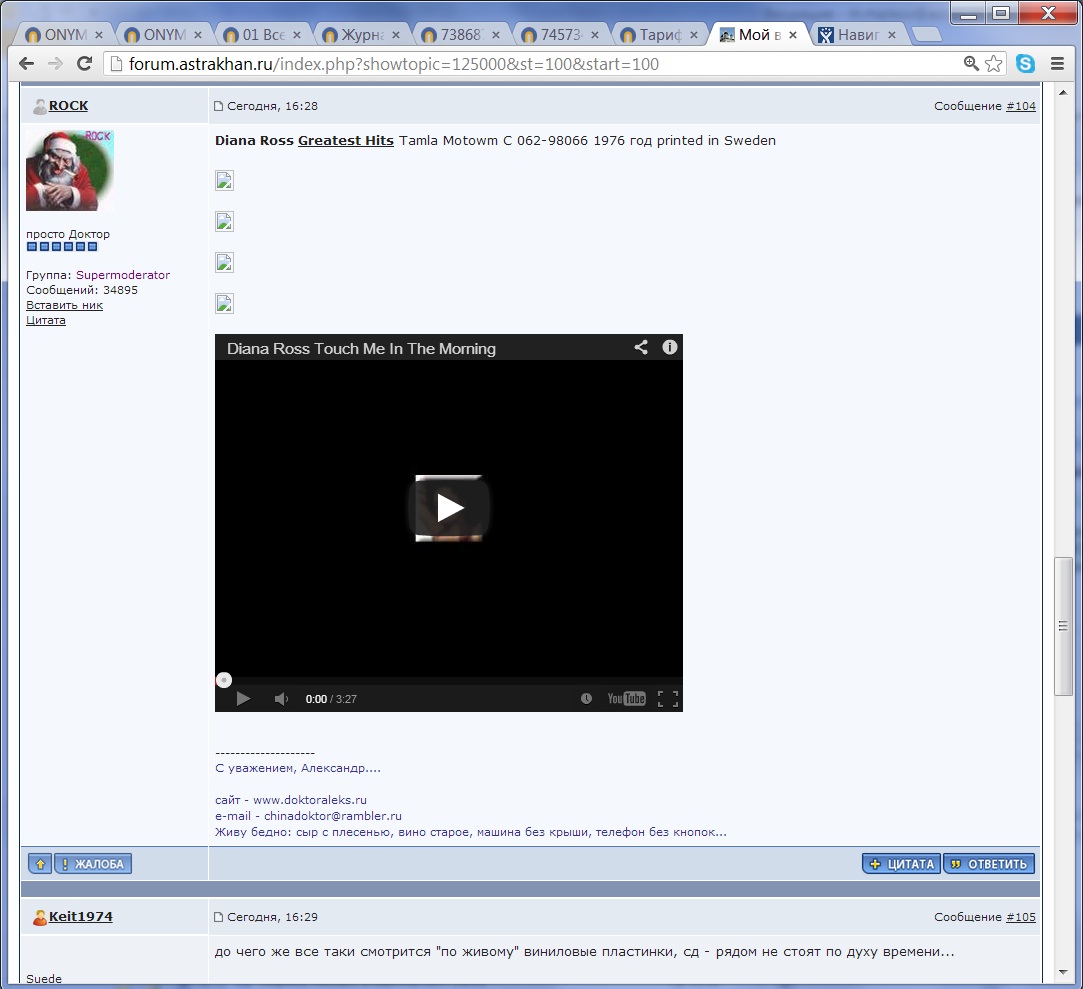Open a new tab button
Screen dimensions: 1083x989
click(926, 34)
